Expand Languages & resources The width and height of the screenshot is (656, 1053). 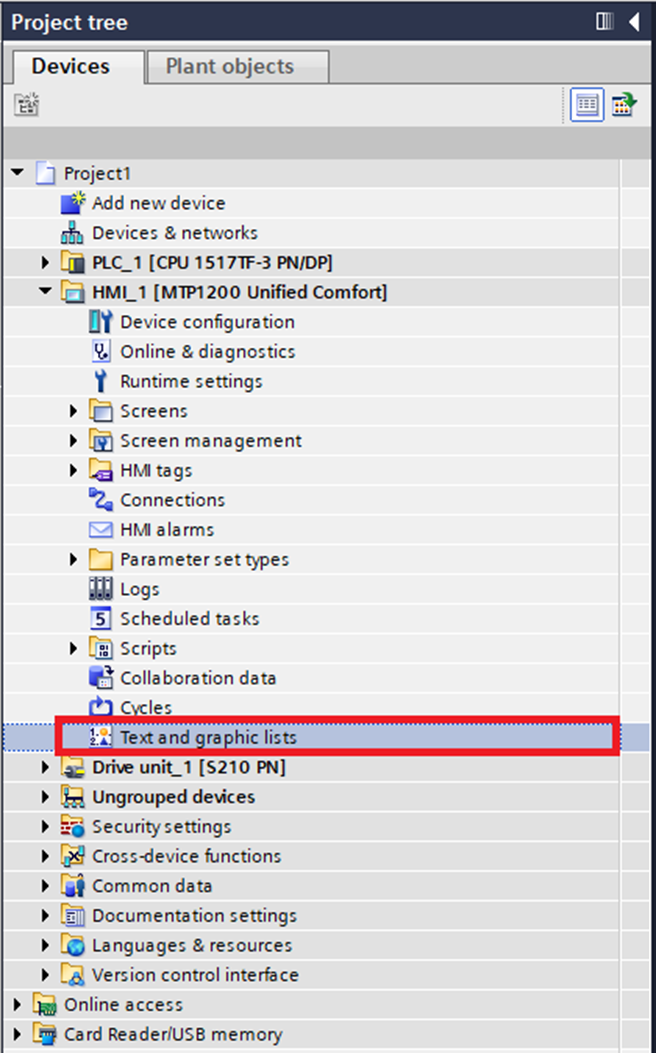[x=45, y=945]
